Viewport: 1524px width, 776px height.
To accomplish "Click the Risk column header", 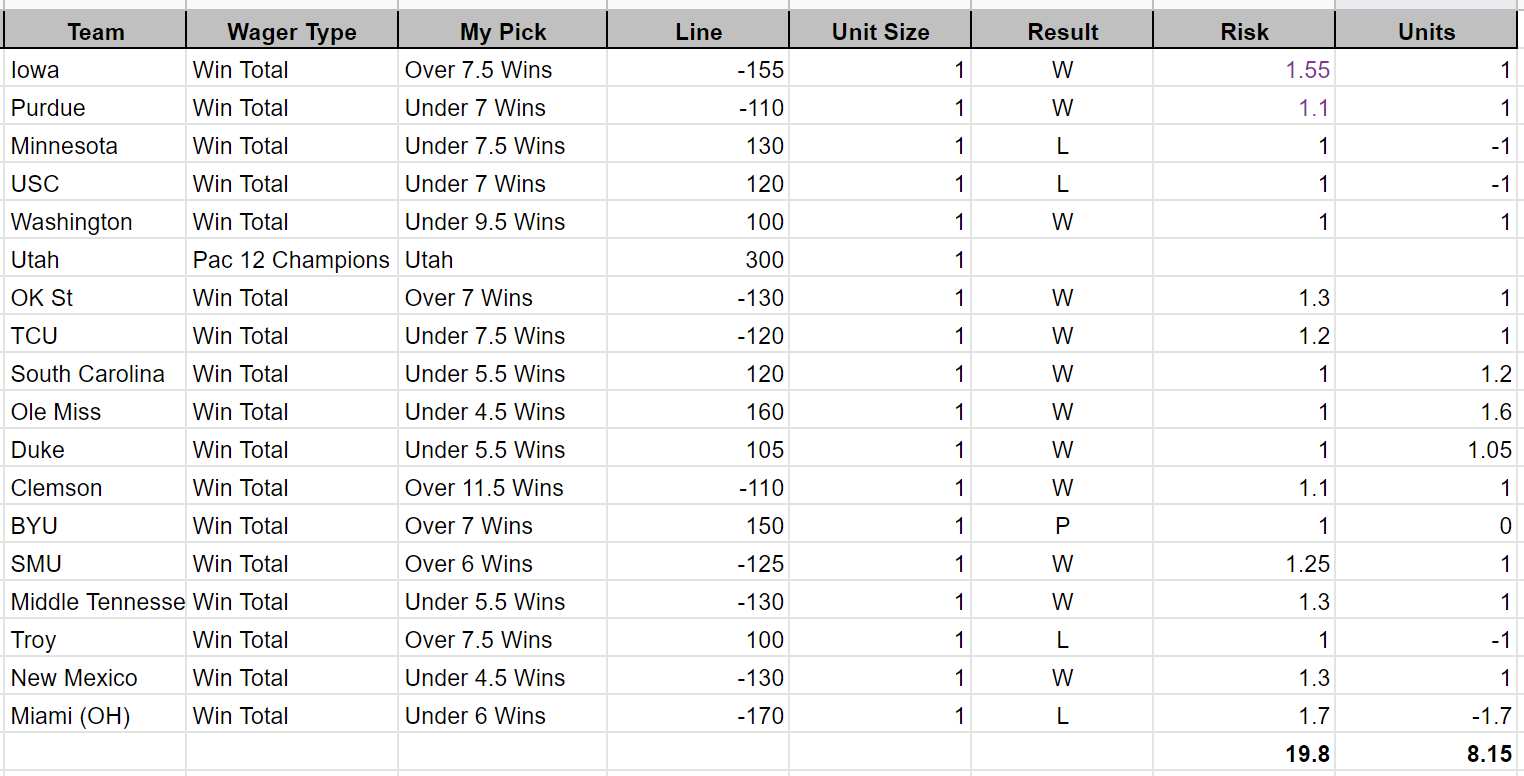I will pos(1244,32).
